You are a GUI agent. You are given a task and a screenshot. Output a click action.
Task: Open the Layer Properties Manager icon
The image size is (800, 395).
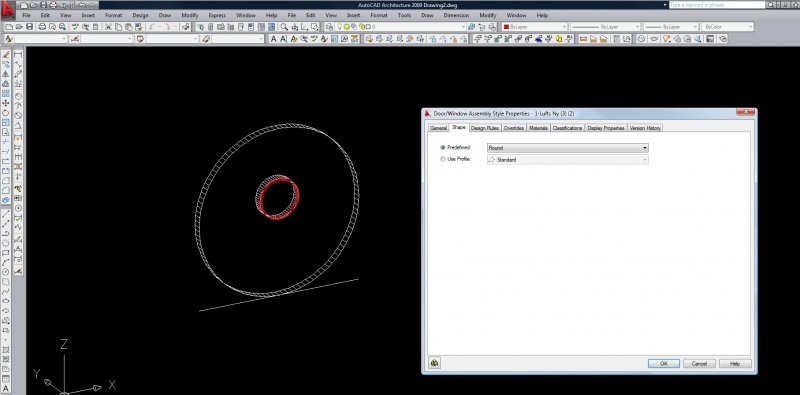click(329, 27)
